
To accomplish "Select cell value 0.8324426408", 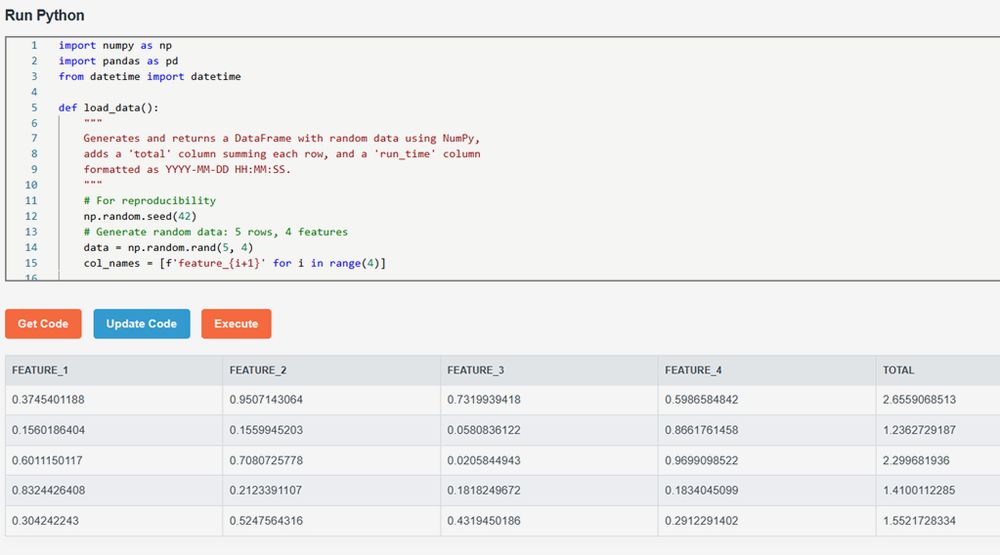I will [x=48, y=491].
